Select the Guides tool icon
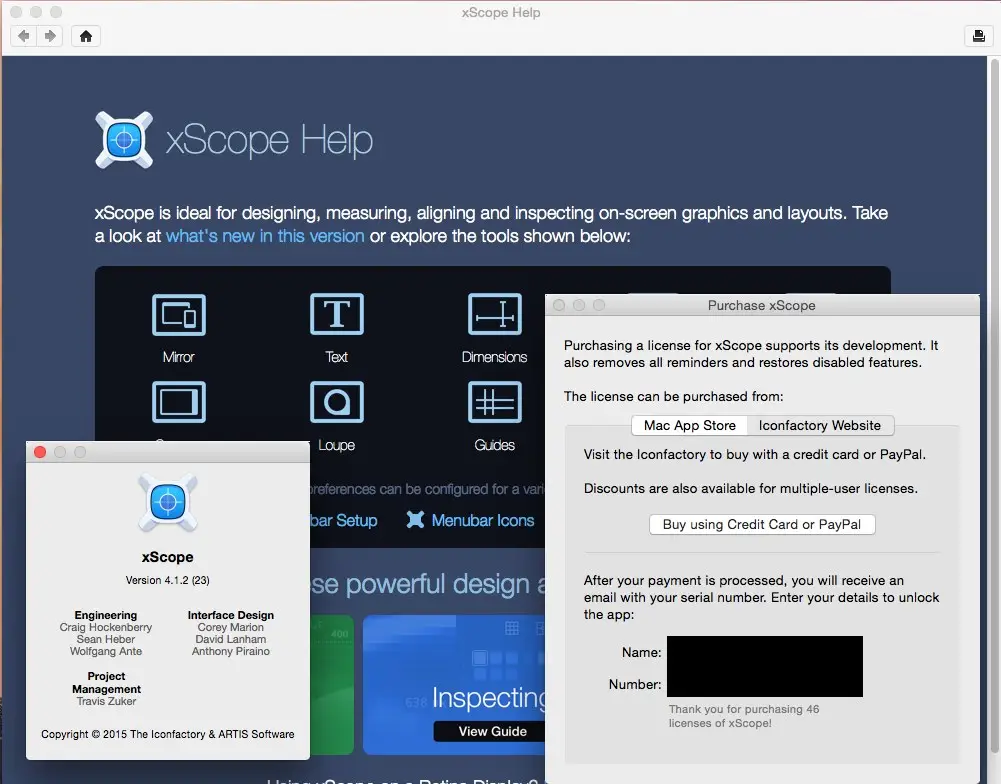1001x784 pixels. pos(495,402)
